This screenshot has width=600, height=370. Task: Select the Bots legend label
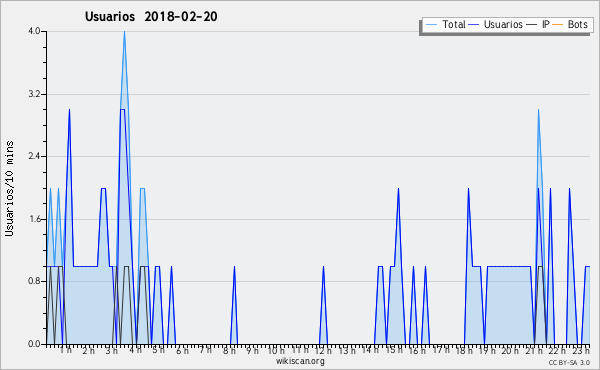point(577,24)
